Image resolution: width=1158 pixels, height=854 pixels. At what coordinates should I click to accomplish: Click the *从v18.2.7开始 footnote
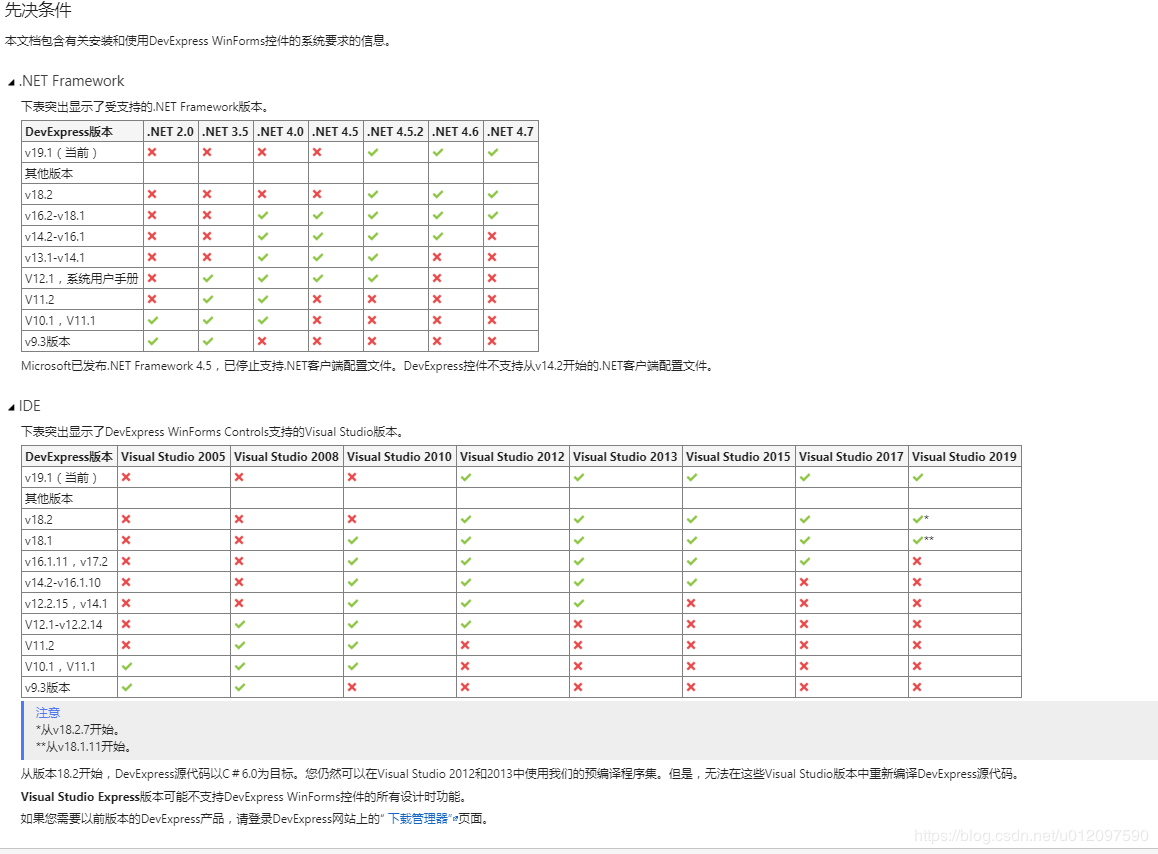[x=78, y=730]
